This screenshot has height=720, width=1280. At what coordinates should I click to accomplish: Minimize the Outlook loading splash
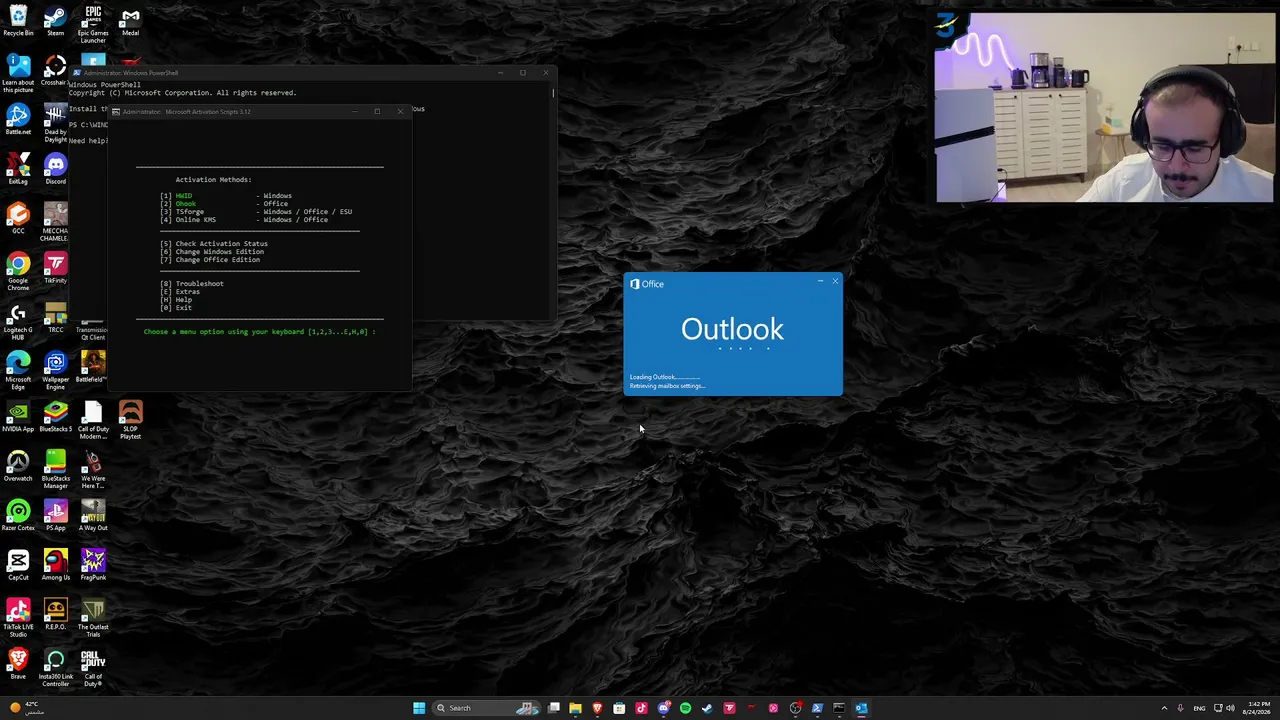pyautogui.click(x=821, y=281)
